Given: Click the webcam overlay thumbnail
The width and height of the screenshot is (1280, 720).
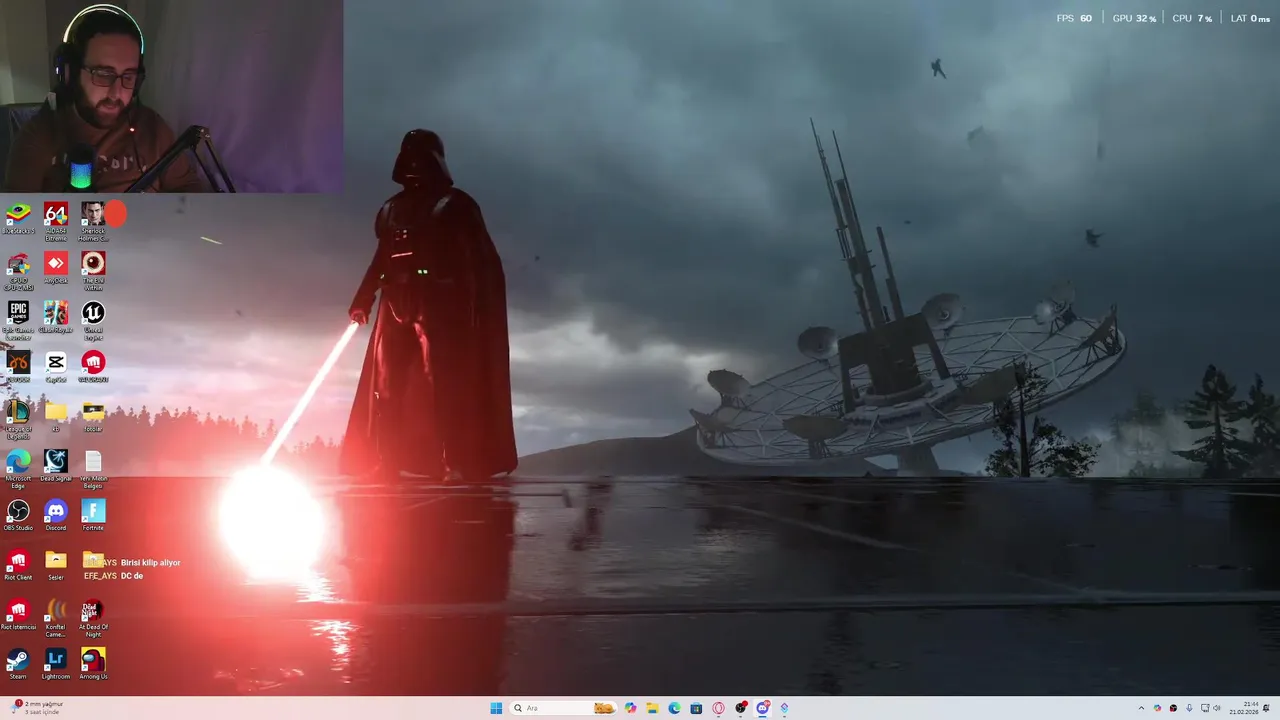Looking at the screenshot, I should click(171, 96).
